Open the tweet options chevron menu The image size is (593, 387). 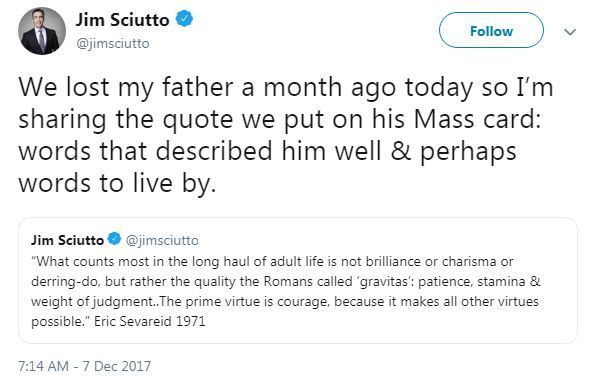tap(570, 32)
